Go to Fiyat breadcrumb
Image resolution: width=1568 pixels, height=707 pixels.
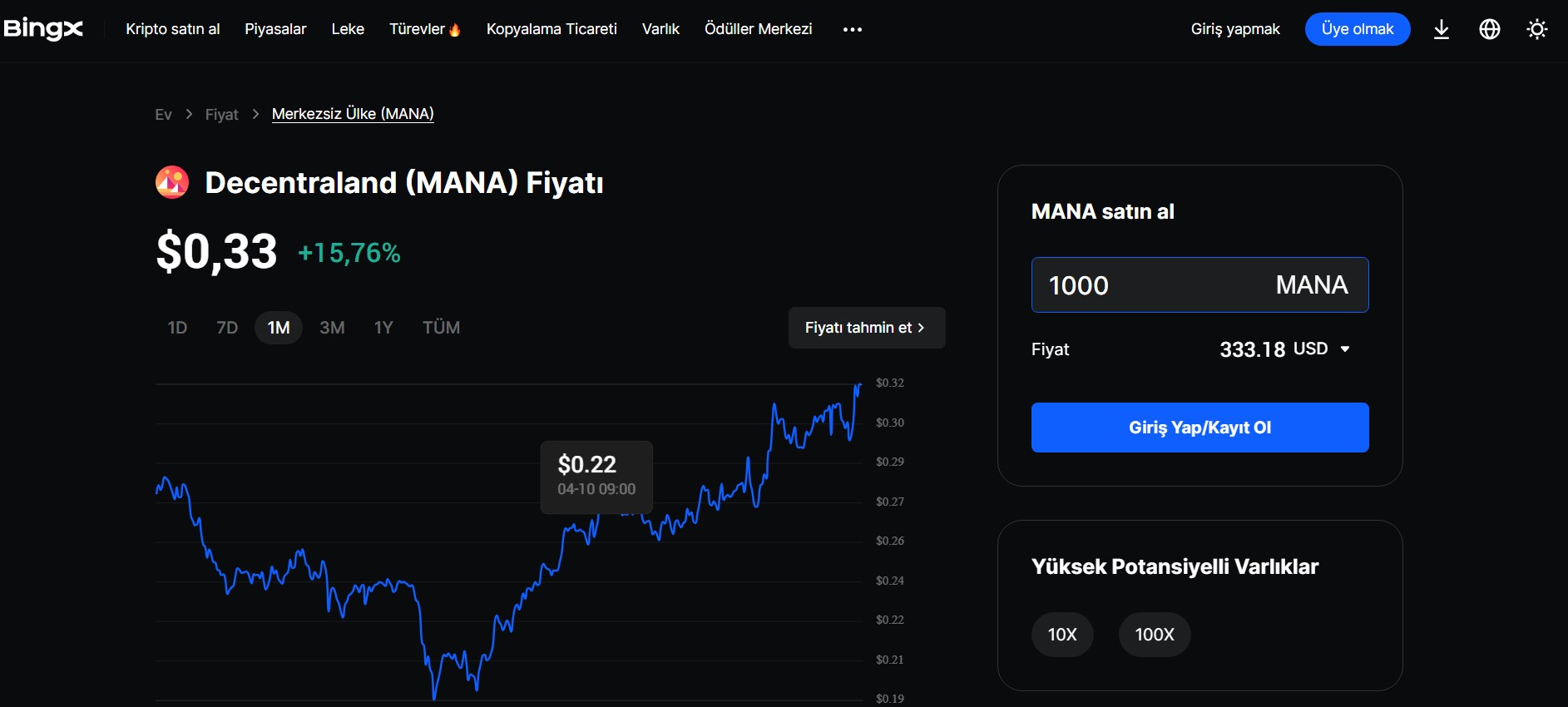click(221, 115)
